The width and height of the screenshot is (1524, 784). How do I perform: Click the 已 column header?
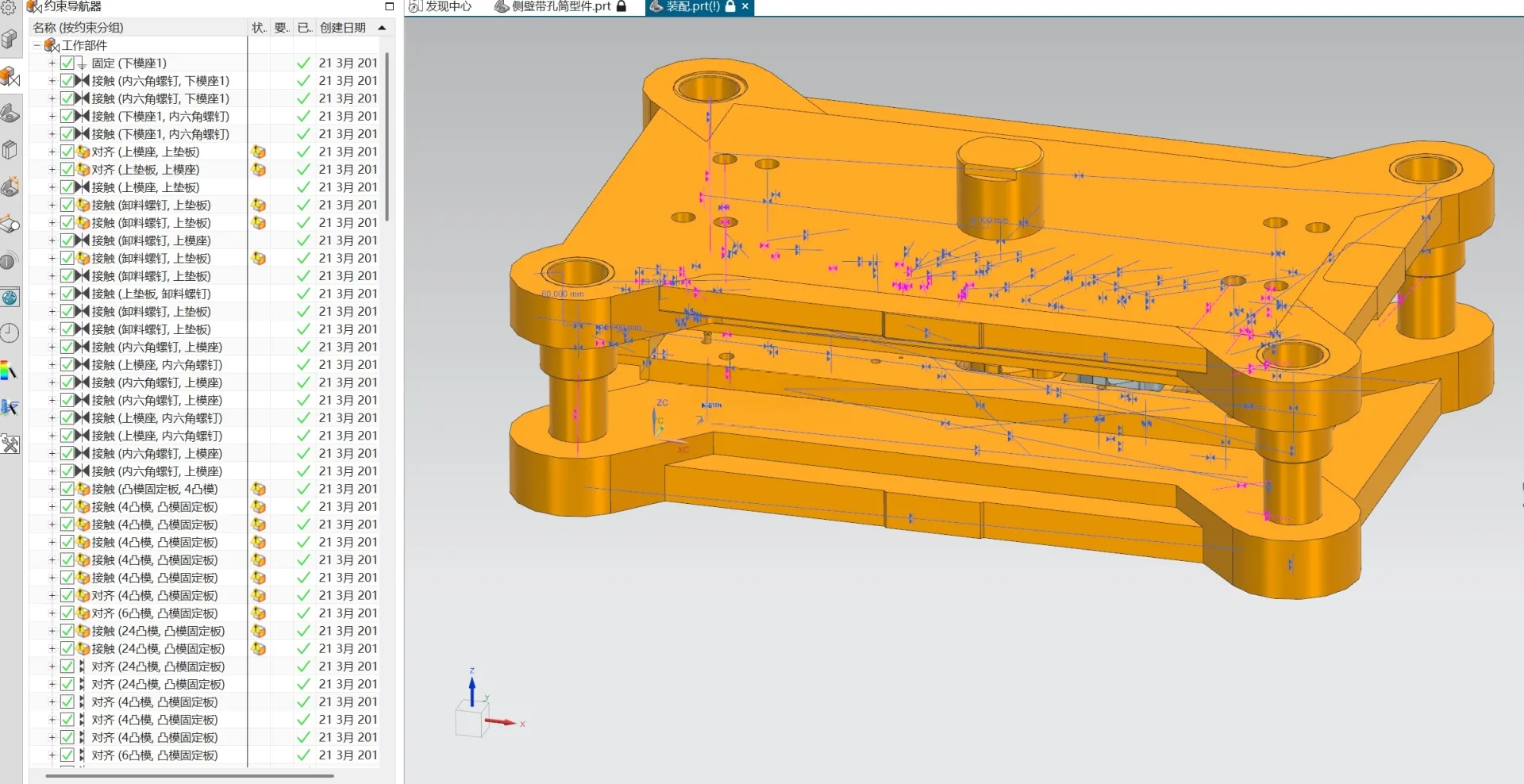click(x=305, y=28)
